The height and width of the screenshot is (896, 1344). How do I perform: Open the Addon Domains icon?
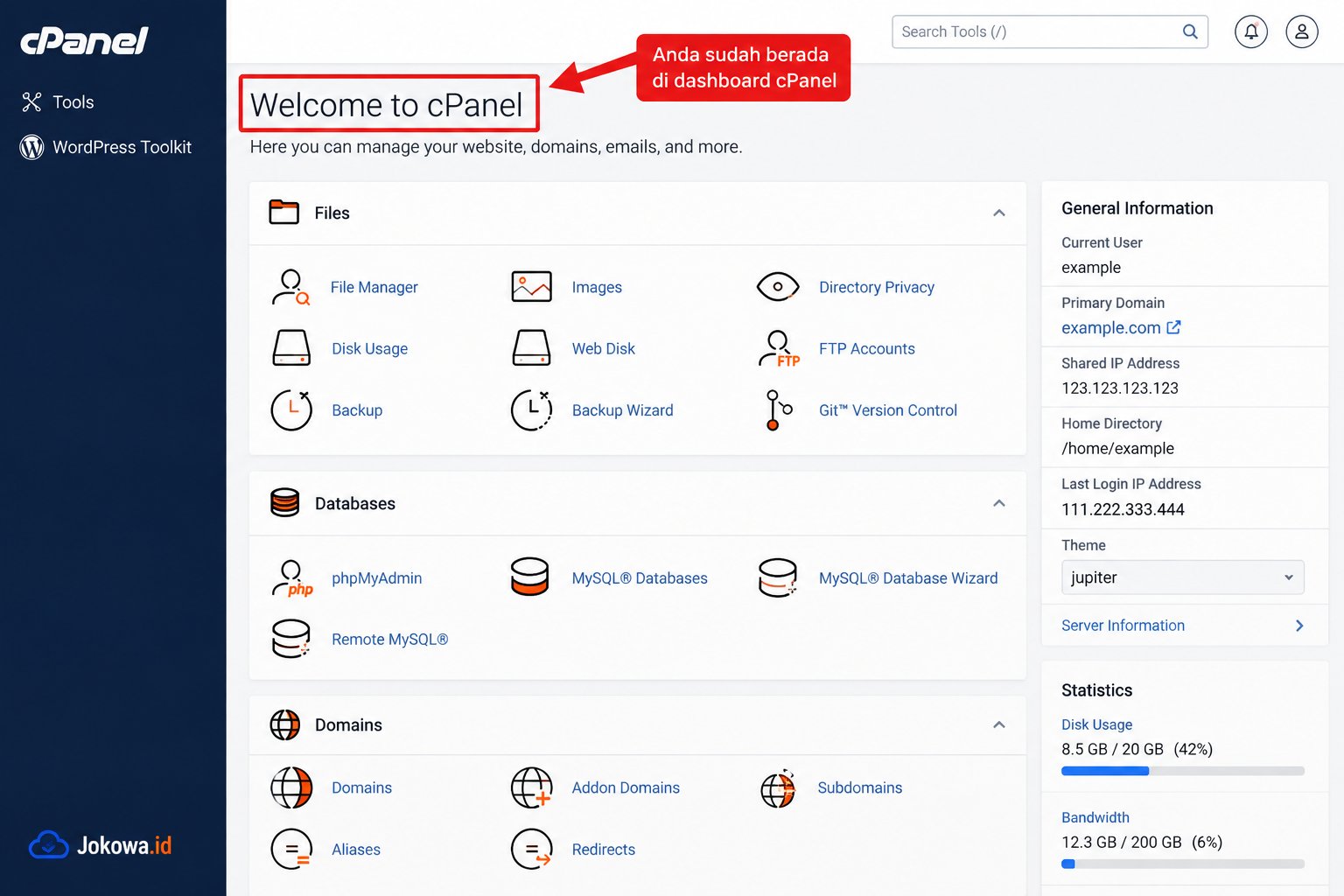point(531,787)
